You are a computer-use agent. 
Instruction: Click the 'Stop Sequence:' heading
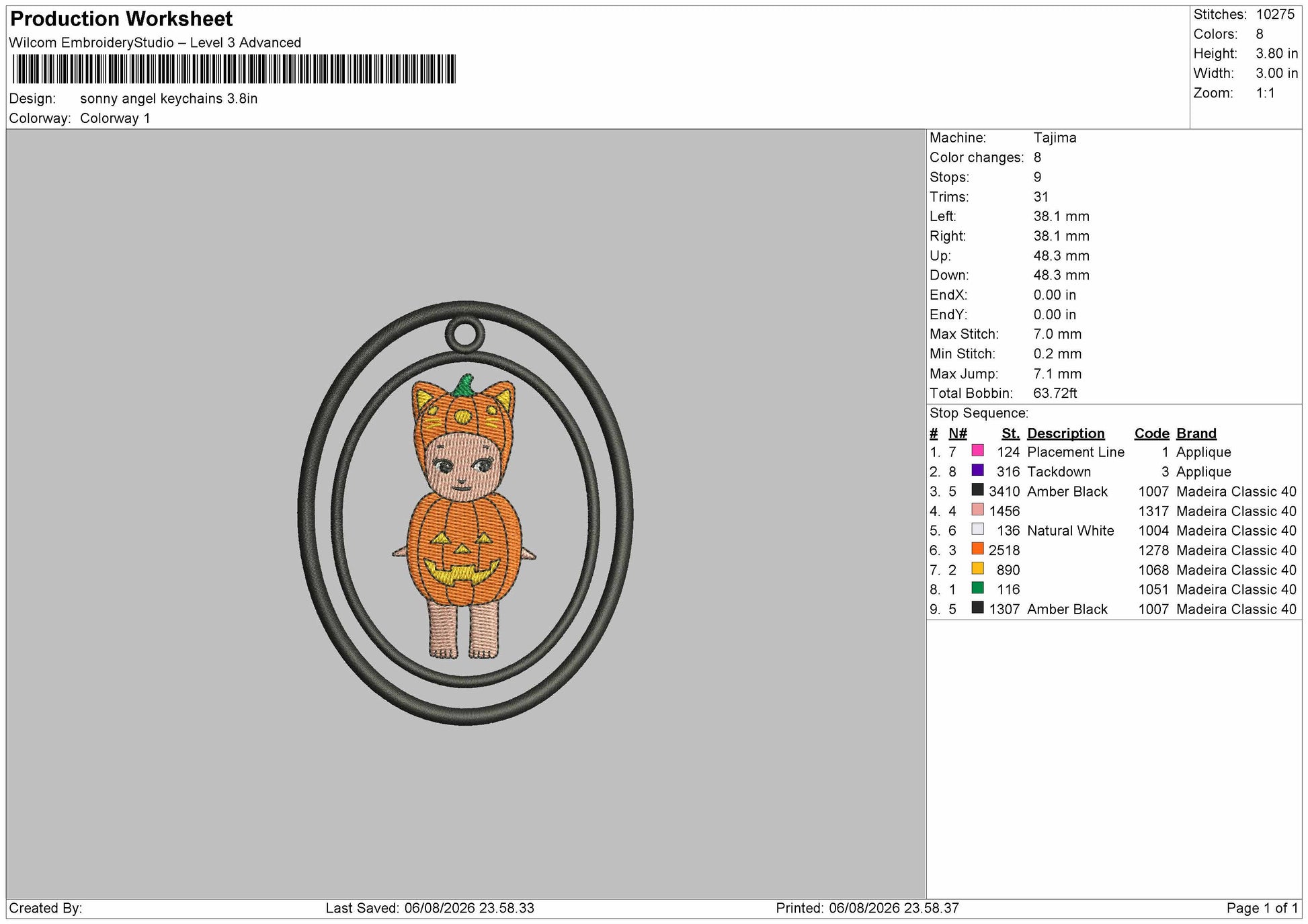click(x=979, y=413)
